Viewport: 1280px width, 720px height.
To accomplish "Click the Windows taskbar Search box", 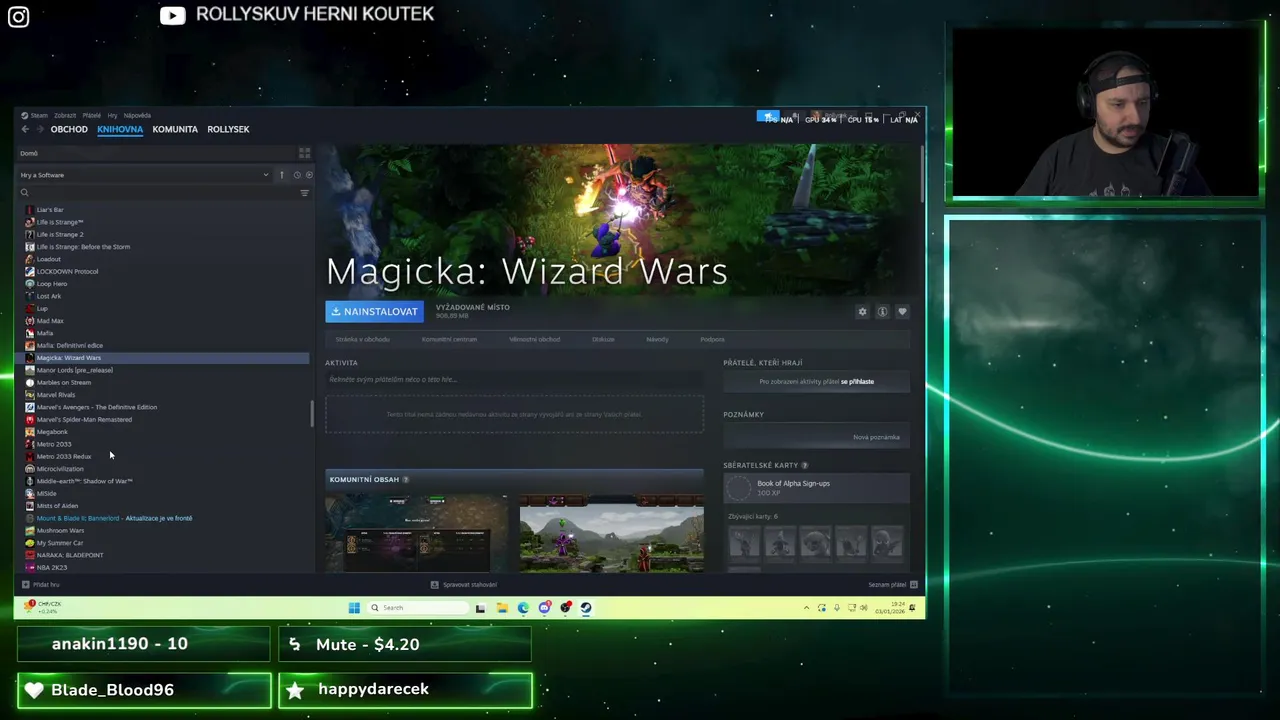I will (x=417, y=607).
